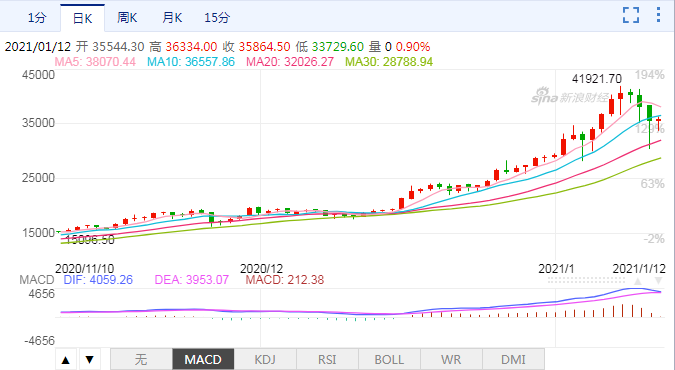This screenshot has height=370, width=675.
Task: Select the 无 indicator option
Action: click(141, 360)
